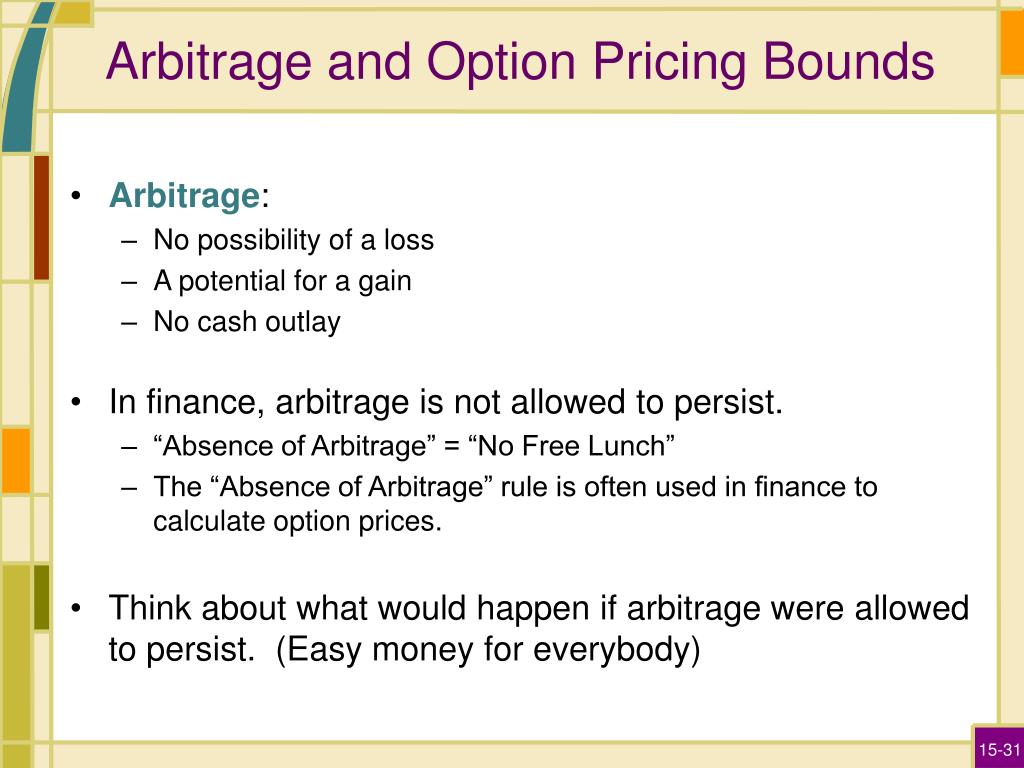Click the slide title "Arbitrage and Option Pricing Bounds"

(520, 63)
